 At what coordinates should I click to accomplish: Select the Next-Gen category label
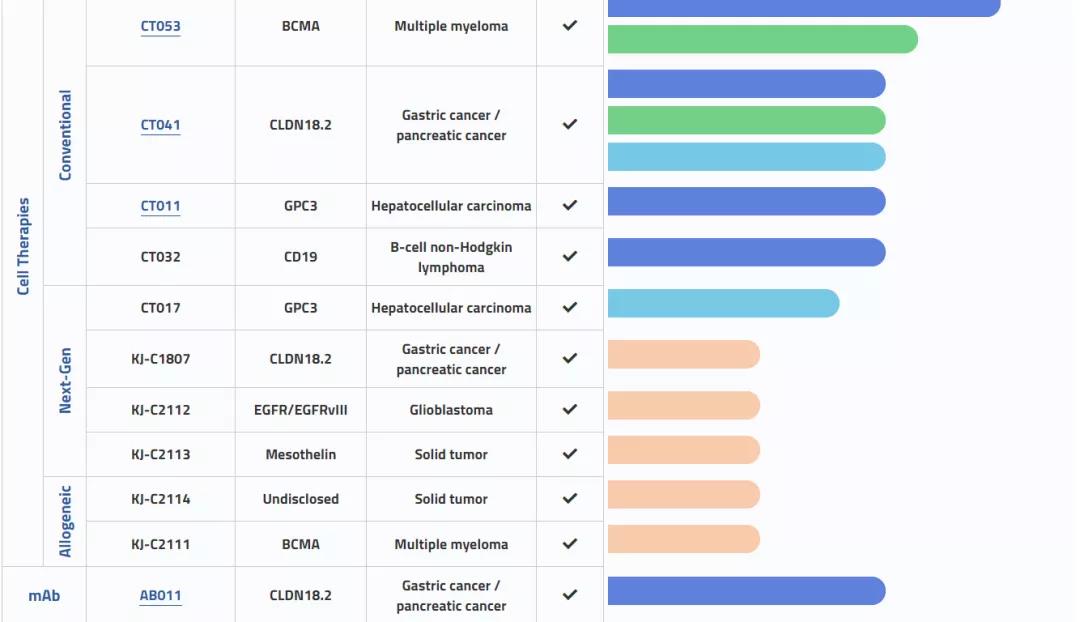point(66,381)
